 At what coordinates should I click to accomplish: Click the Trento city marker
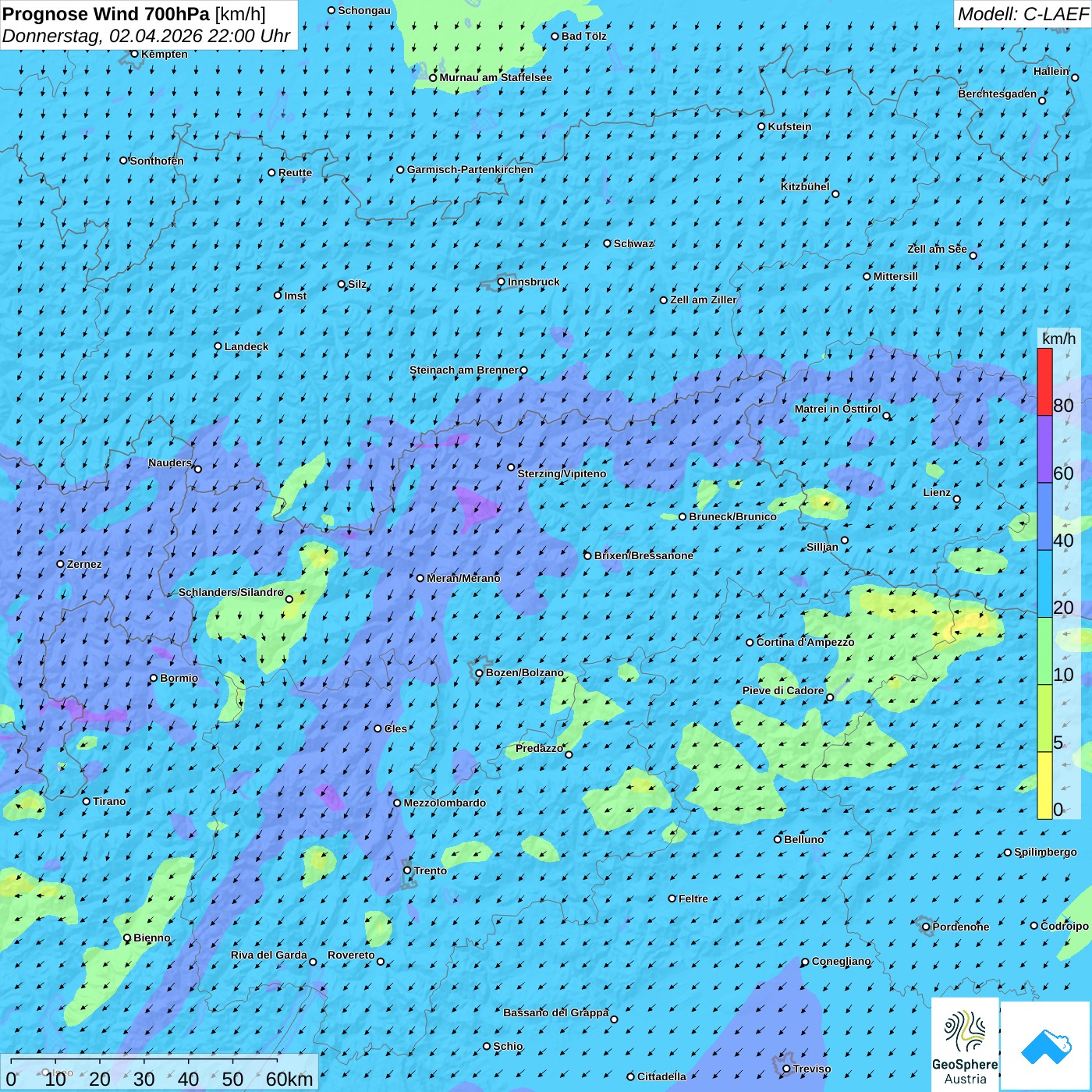[x=407, y=870]
